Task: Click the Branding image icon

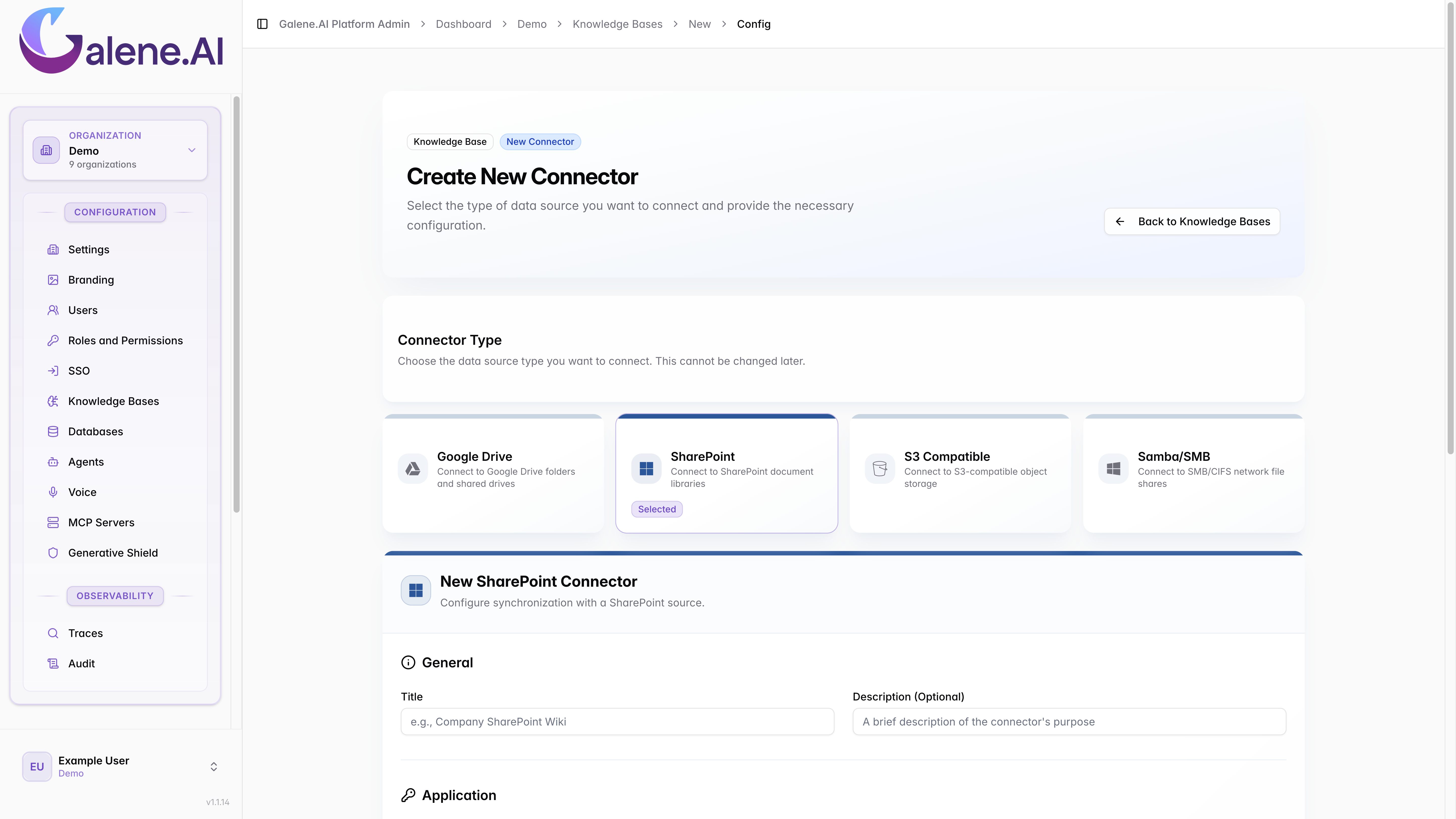Action: pos(53,280)
